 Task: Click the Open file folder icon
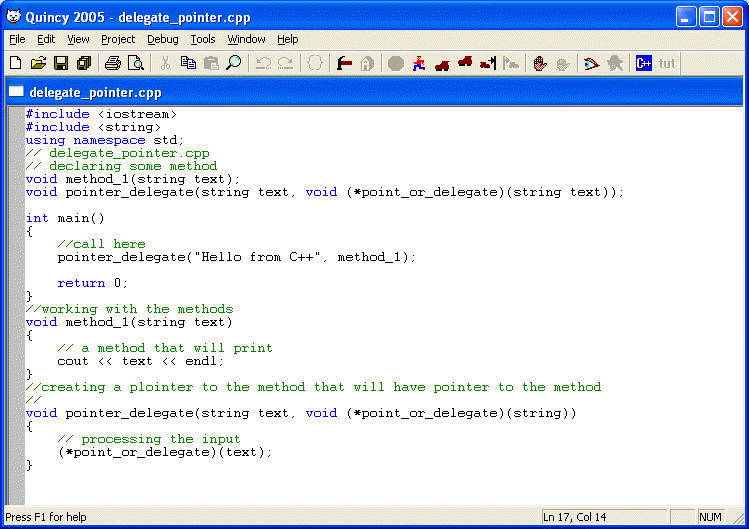point(38,63)
